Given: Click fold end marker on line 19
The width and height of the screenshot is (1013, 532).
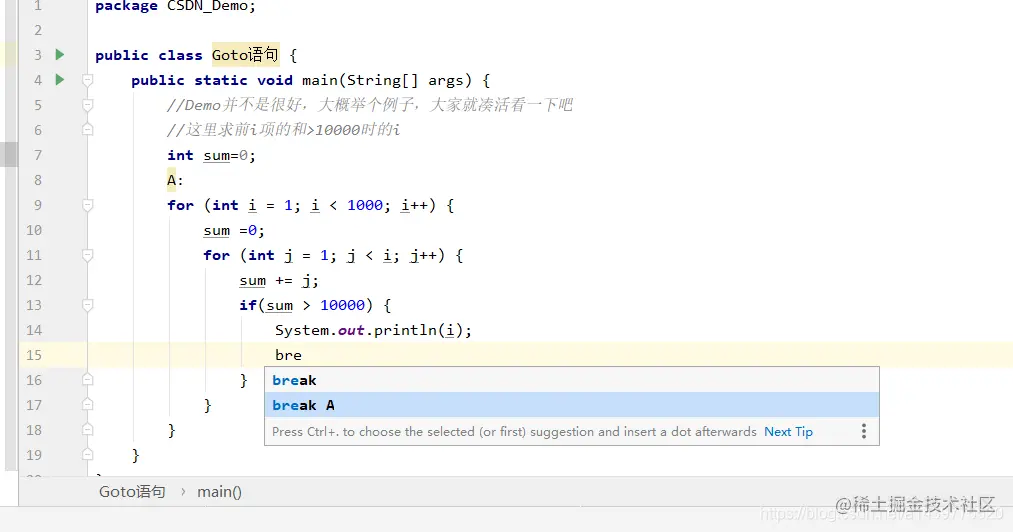Looking at the screenshot, I should pyautogui.click(x=87, y=455).
